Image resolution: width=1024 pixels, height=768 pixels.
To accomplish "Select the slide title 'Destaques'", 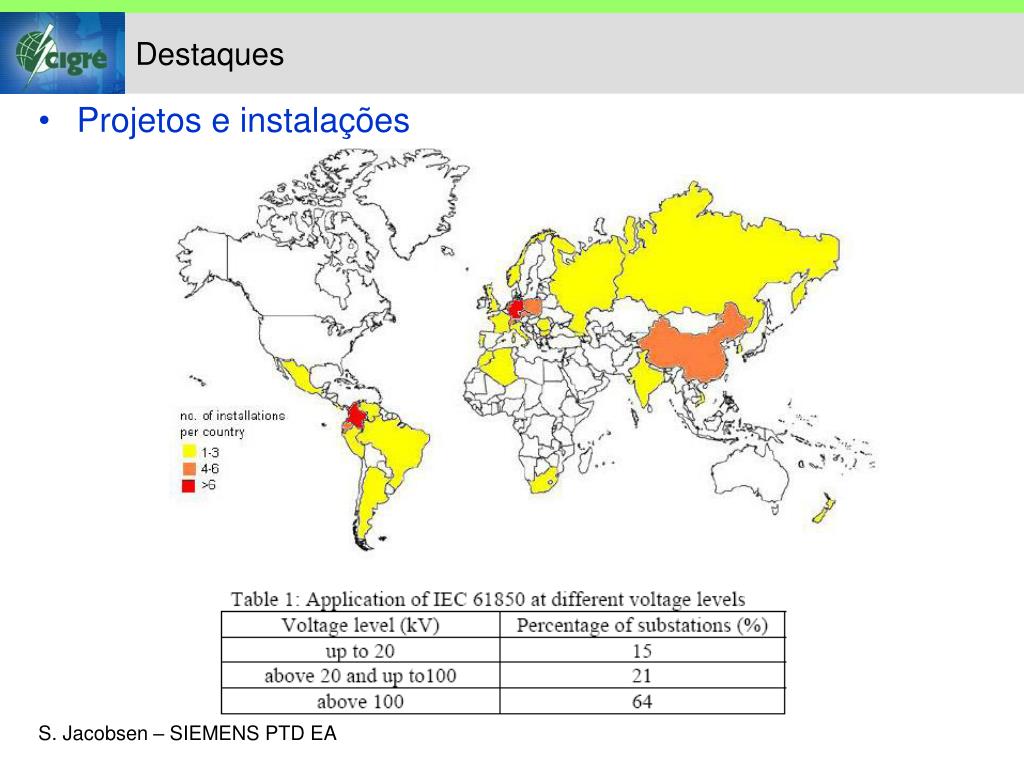I will (210, 54).
